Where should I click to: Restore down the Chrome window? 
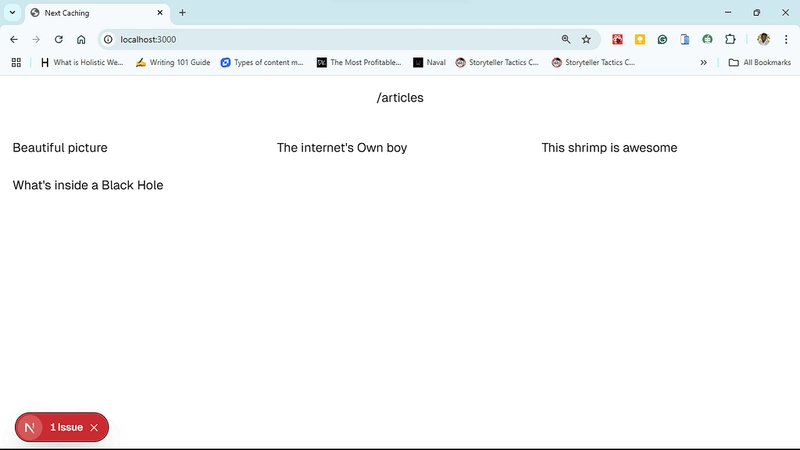[x=757, y=13]
